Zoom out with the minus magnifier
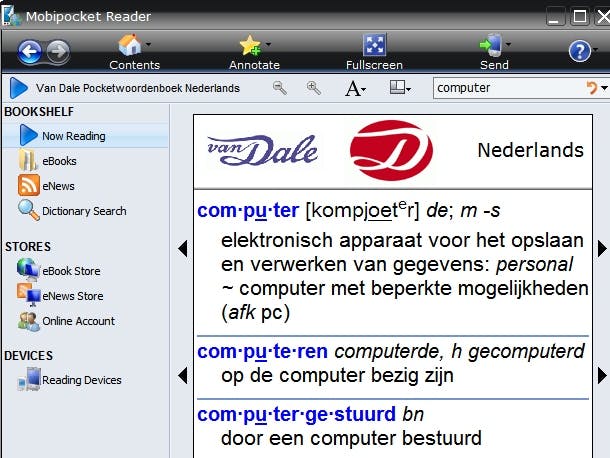The height and width of the screenshot is (458, 610). 280,88
